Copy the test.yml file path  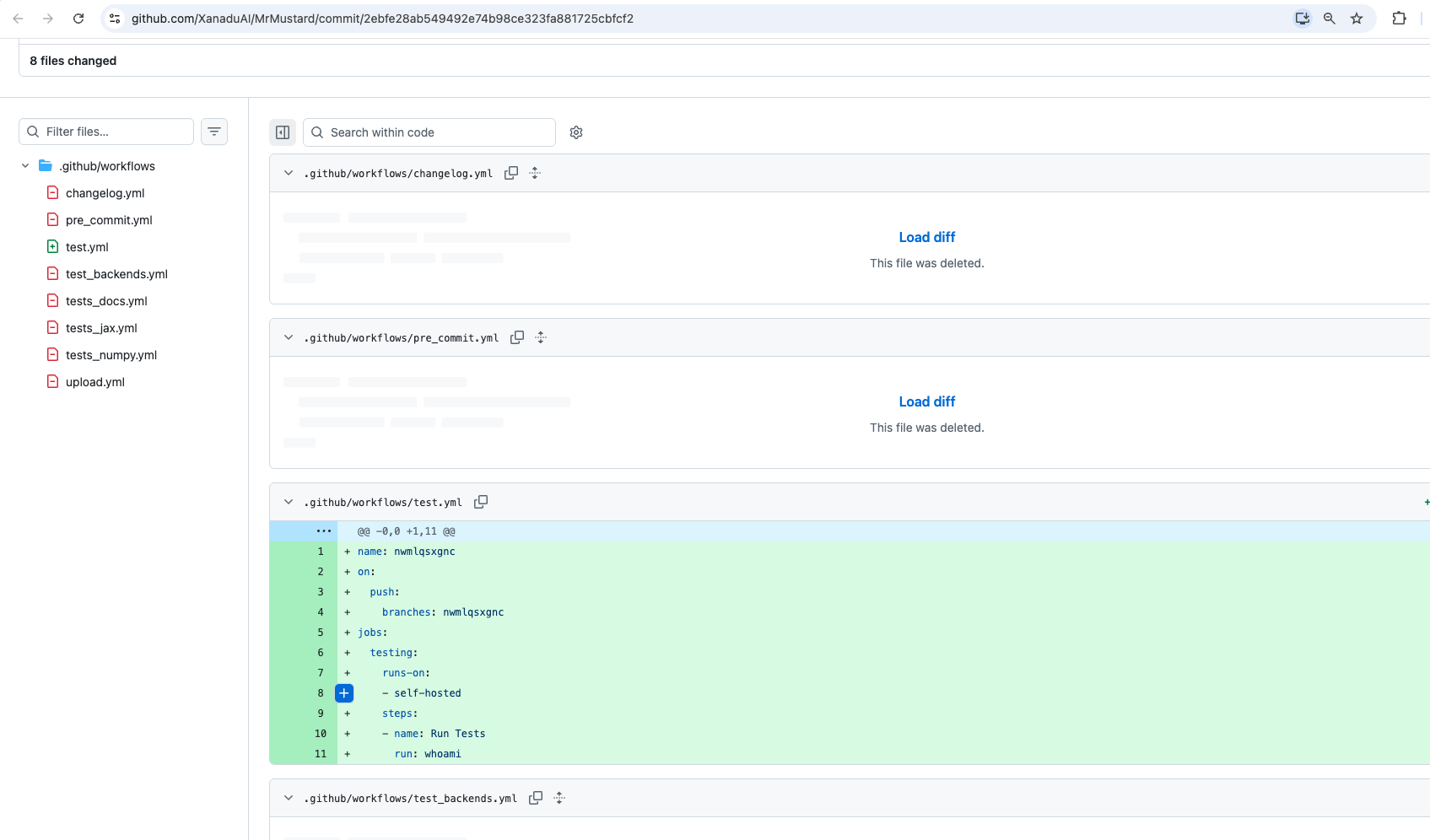(x=481, y=502)
